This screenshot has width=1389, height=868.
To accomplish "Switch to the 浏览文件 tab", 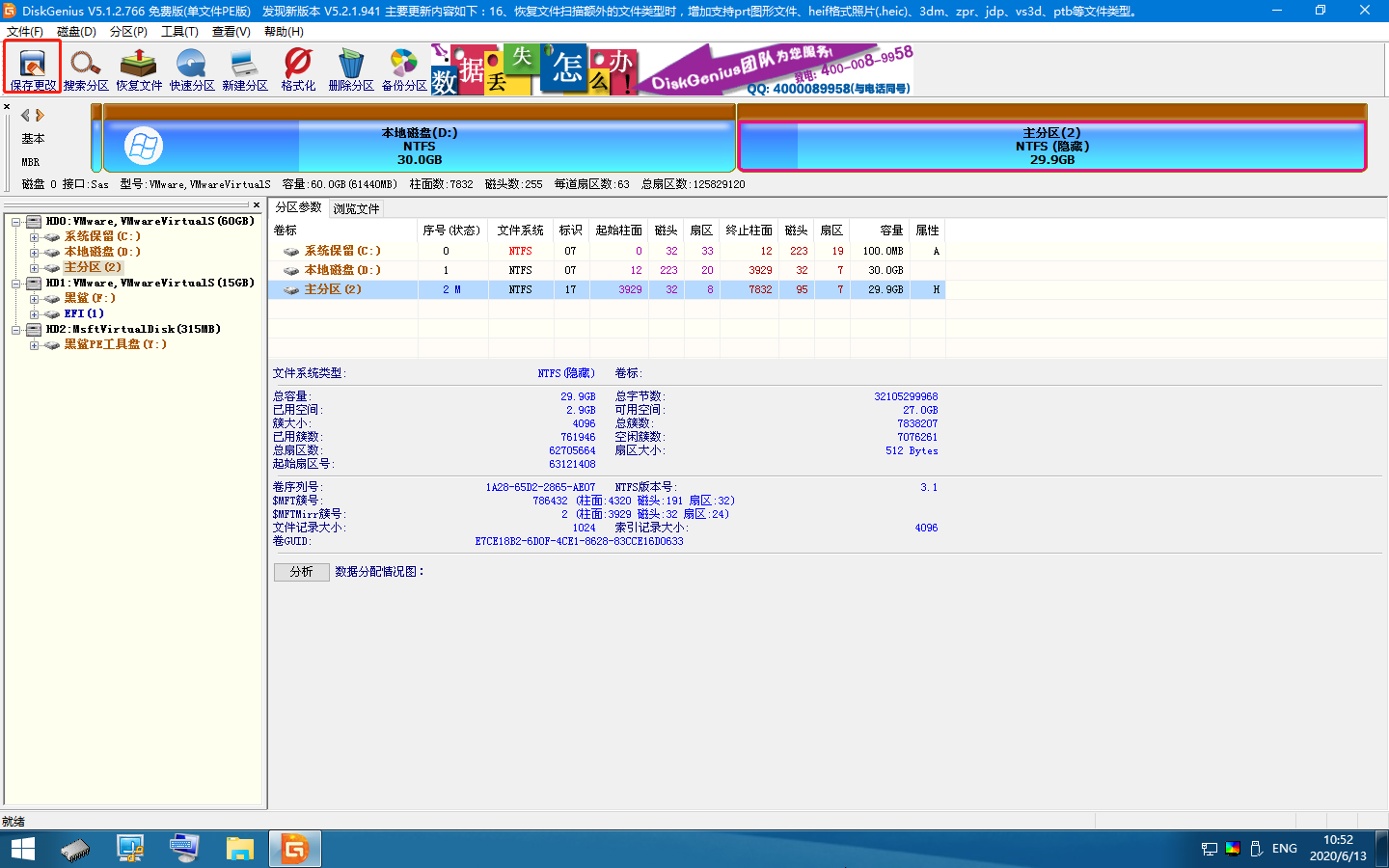I will click(356, 209).
